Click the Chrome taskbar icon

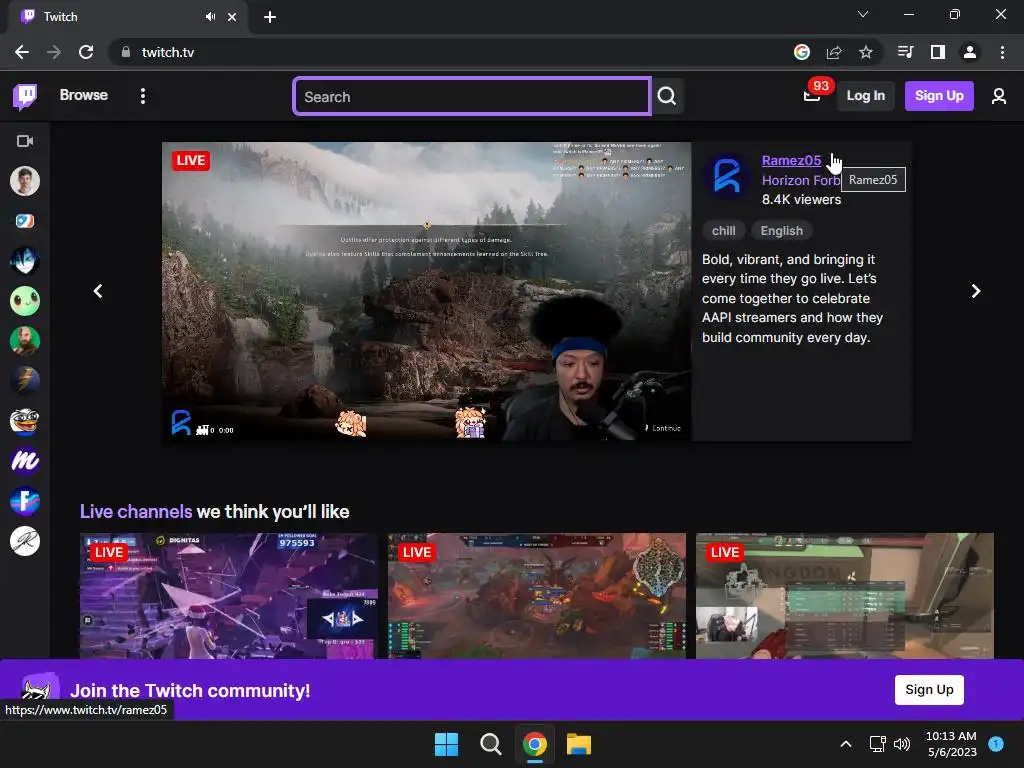coord(535,744)
